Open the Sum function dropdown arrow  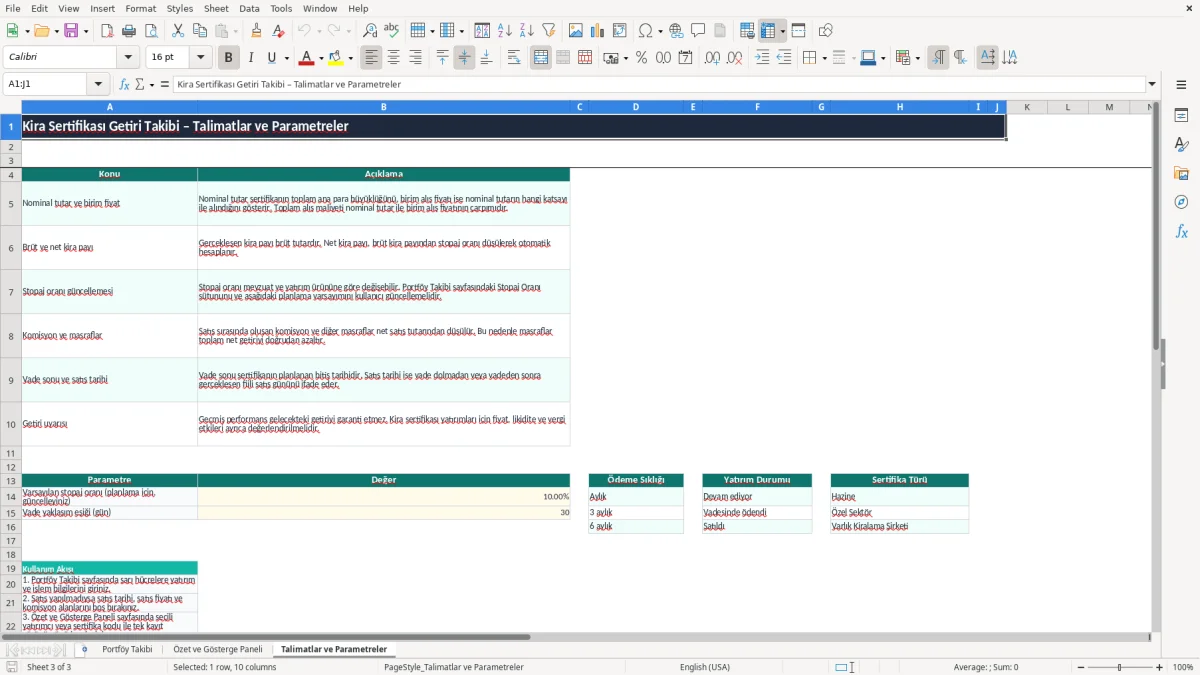pos(152,84)
